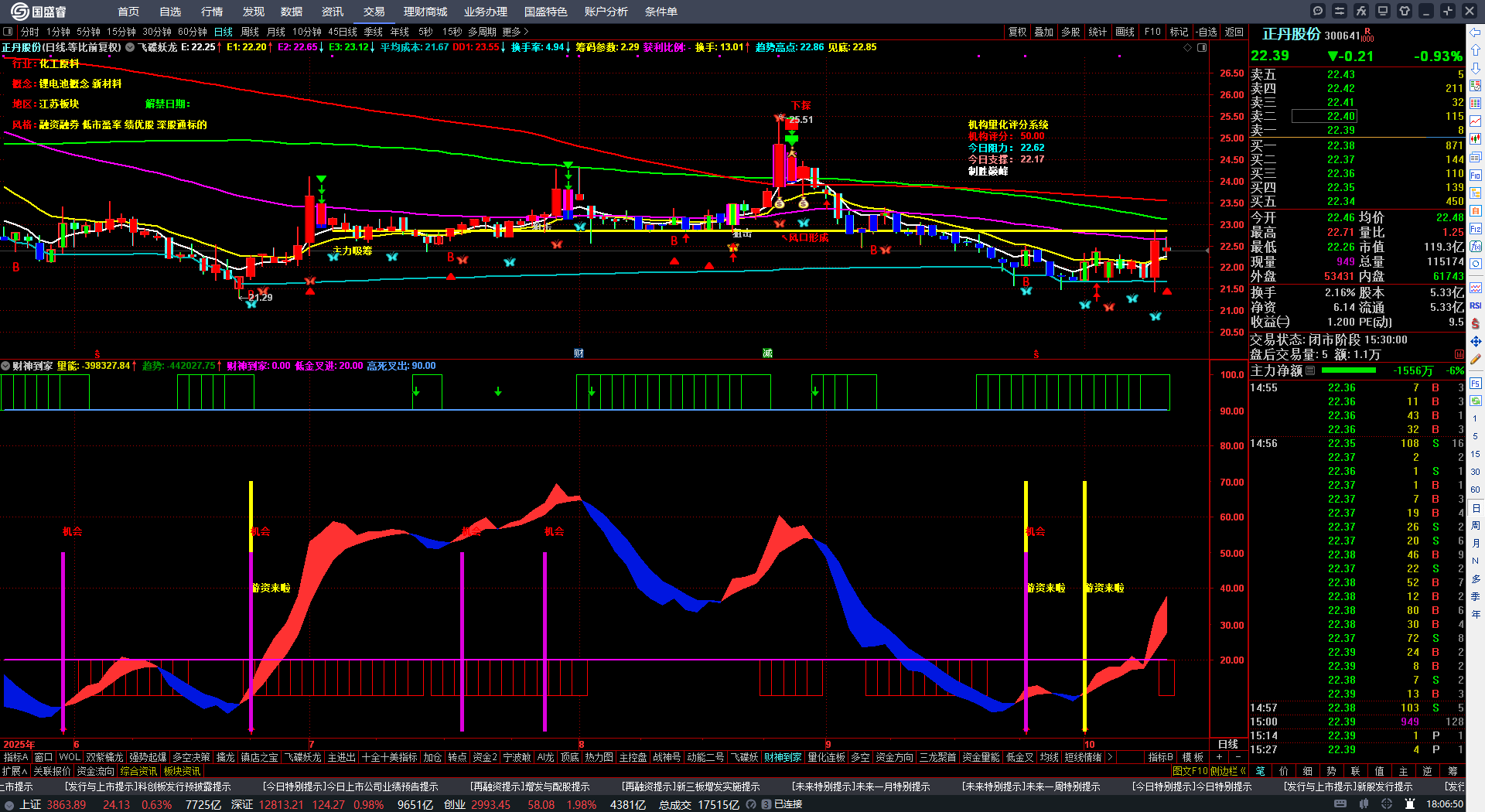The height and width of the screenshot is (812, 1485).
Task: Click the 模板 template button
Action: tap(1193, 757)
